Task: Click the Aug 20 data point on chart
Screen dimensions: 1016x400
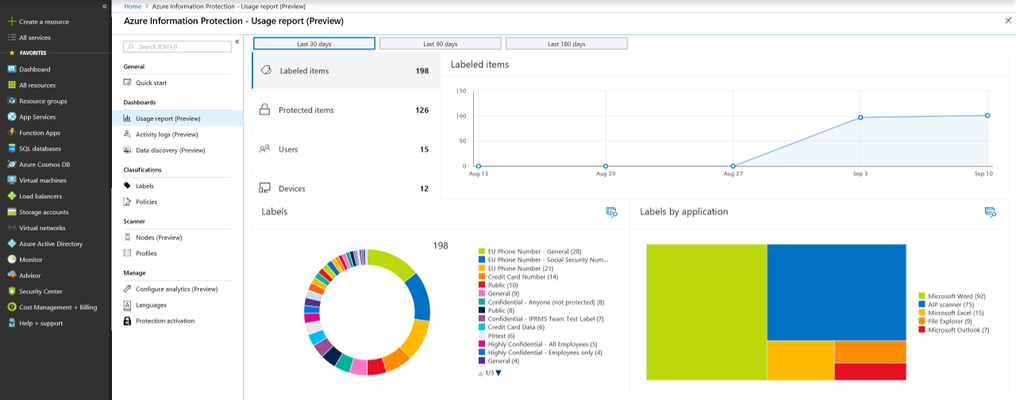Action: click(x=605, y=166)
